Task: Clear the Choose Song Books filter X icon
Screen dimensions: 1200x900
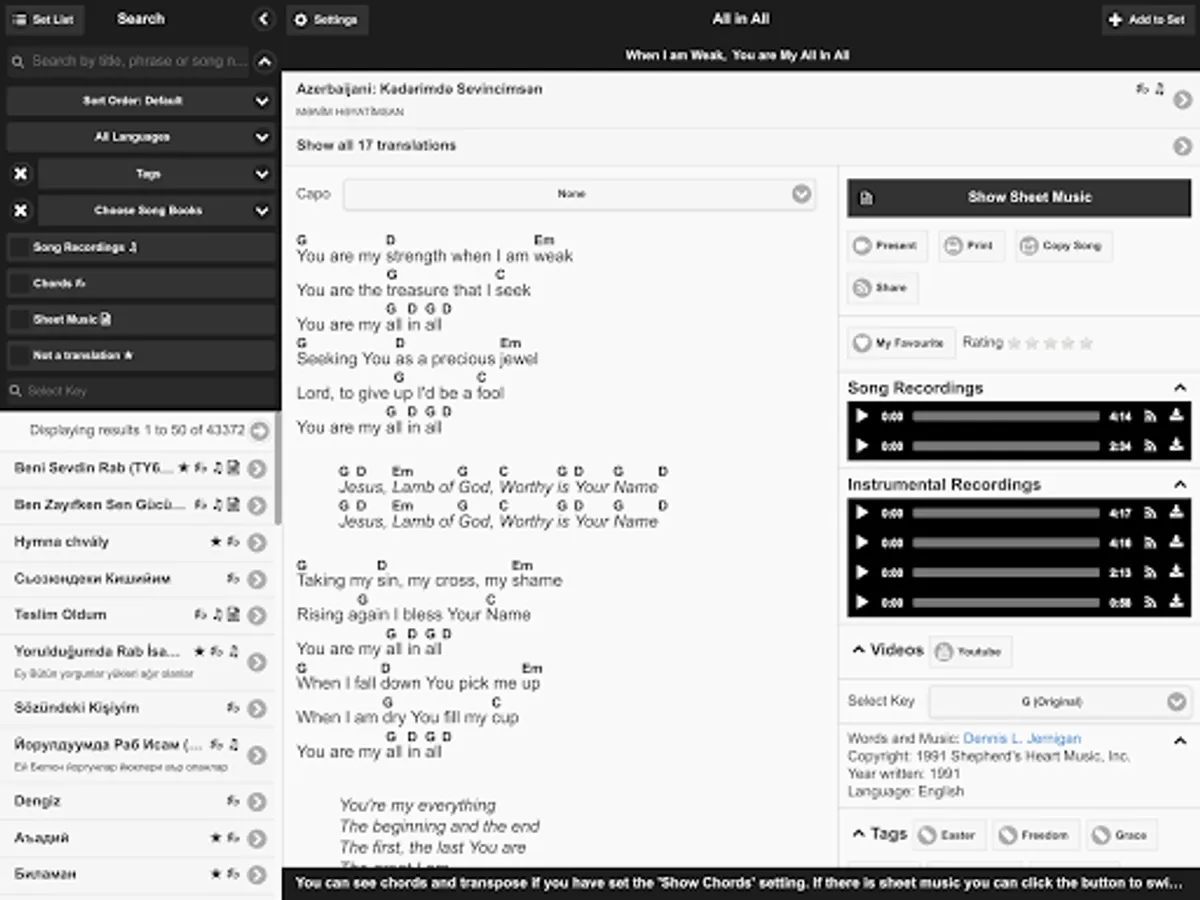Action: (x=20, y=211)
